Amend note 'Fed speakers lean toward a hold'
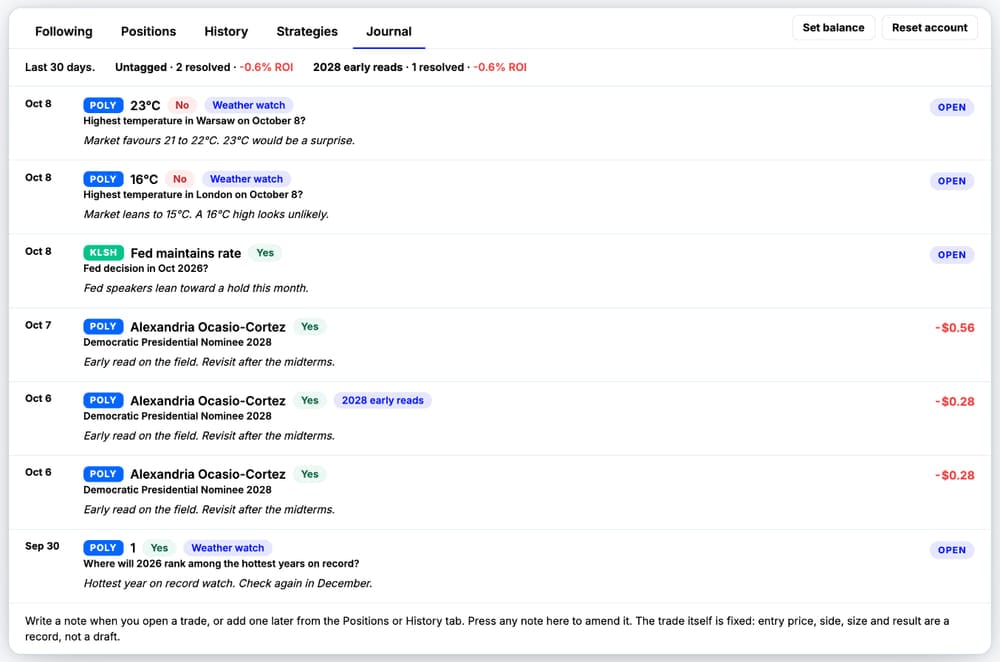 [x=196, y=288]
